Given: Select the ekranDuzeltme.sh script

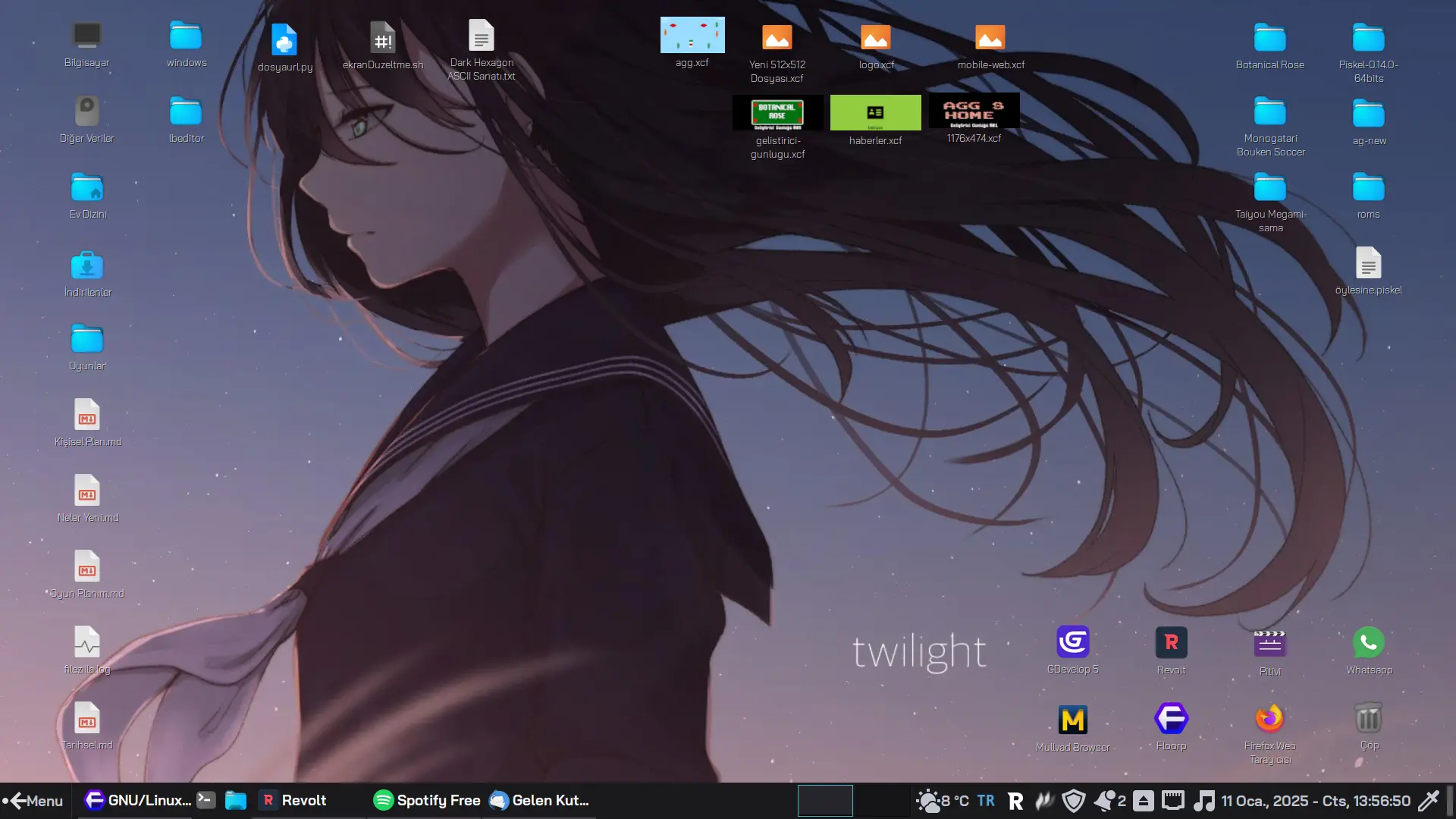Looking at the screenshot, I should [x=383, y=45].
